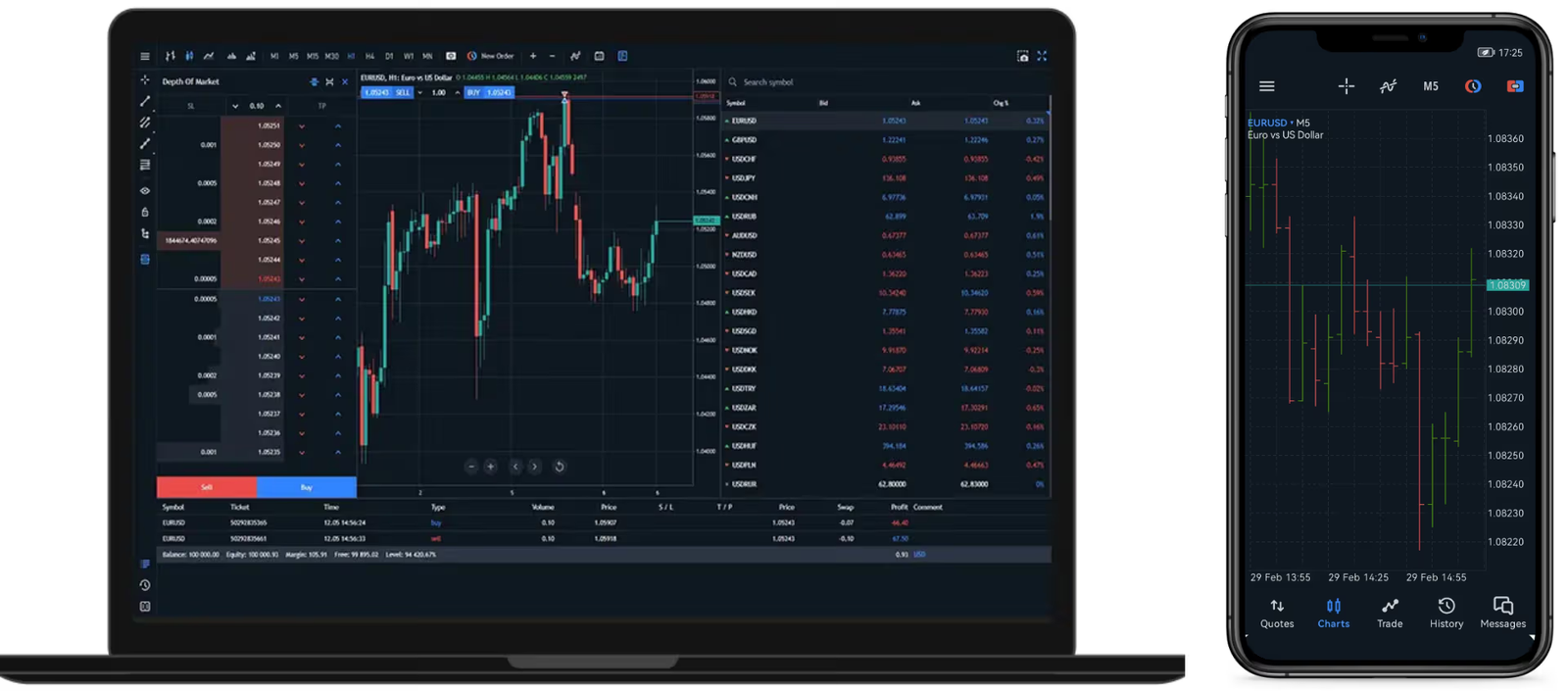Switch to M1 timeframe
The image size is (1568, 691).
coord(274,57)
